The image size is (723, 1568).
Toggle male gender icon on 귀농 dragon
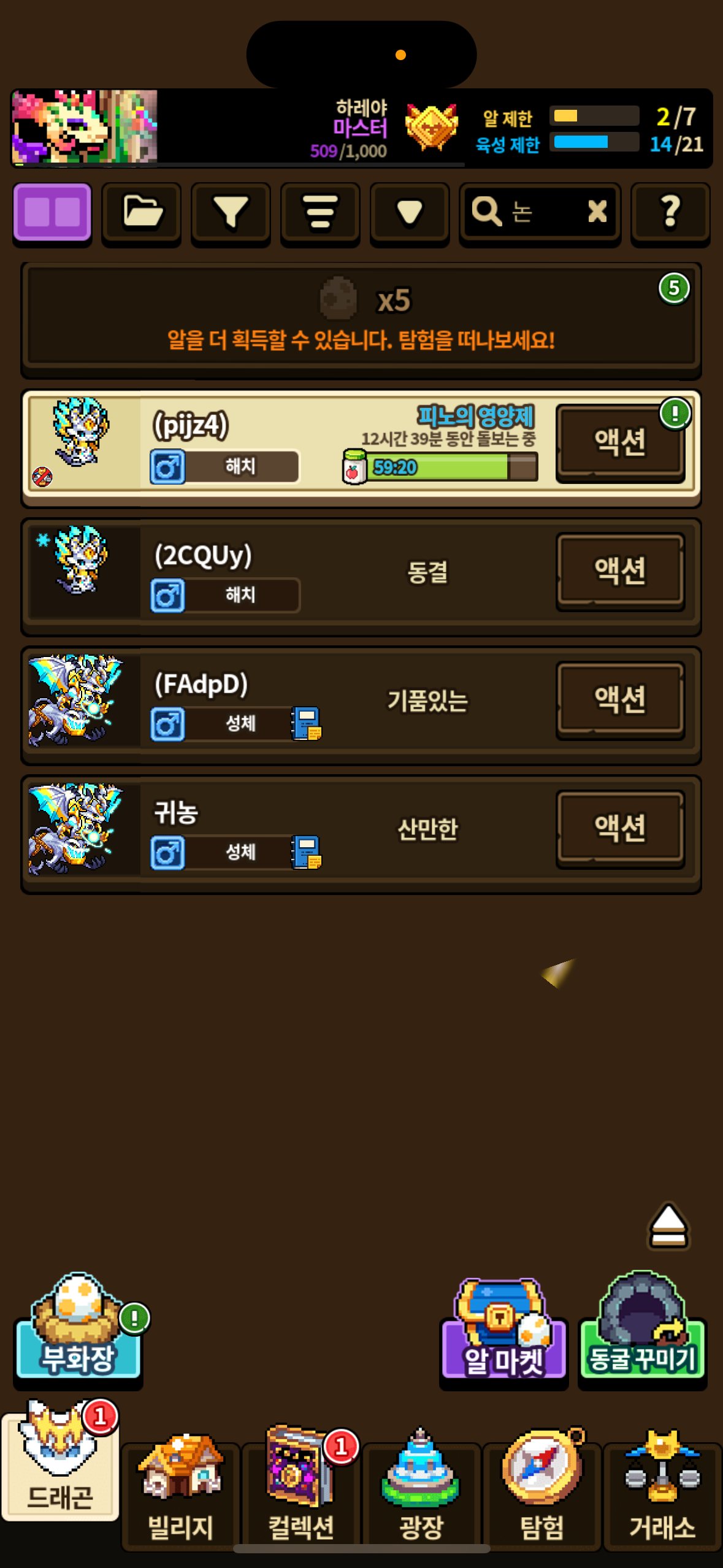[168, 853]
